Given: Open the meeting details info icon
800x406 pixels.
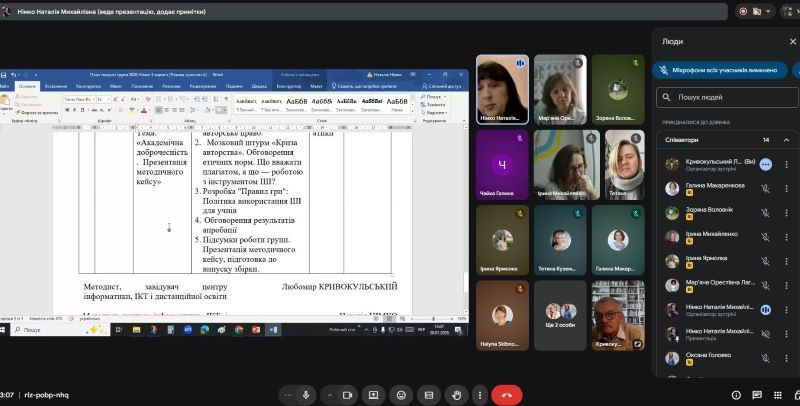Looking at the screenshot, I should 736,394.
